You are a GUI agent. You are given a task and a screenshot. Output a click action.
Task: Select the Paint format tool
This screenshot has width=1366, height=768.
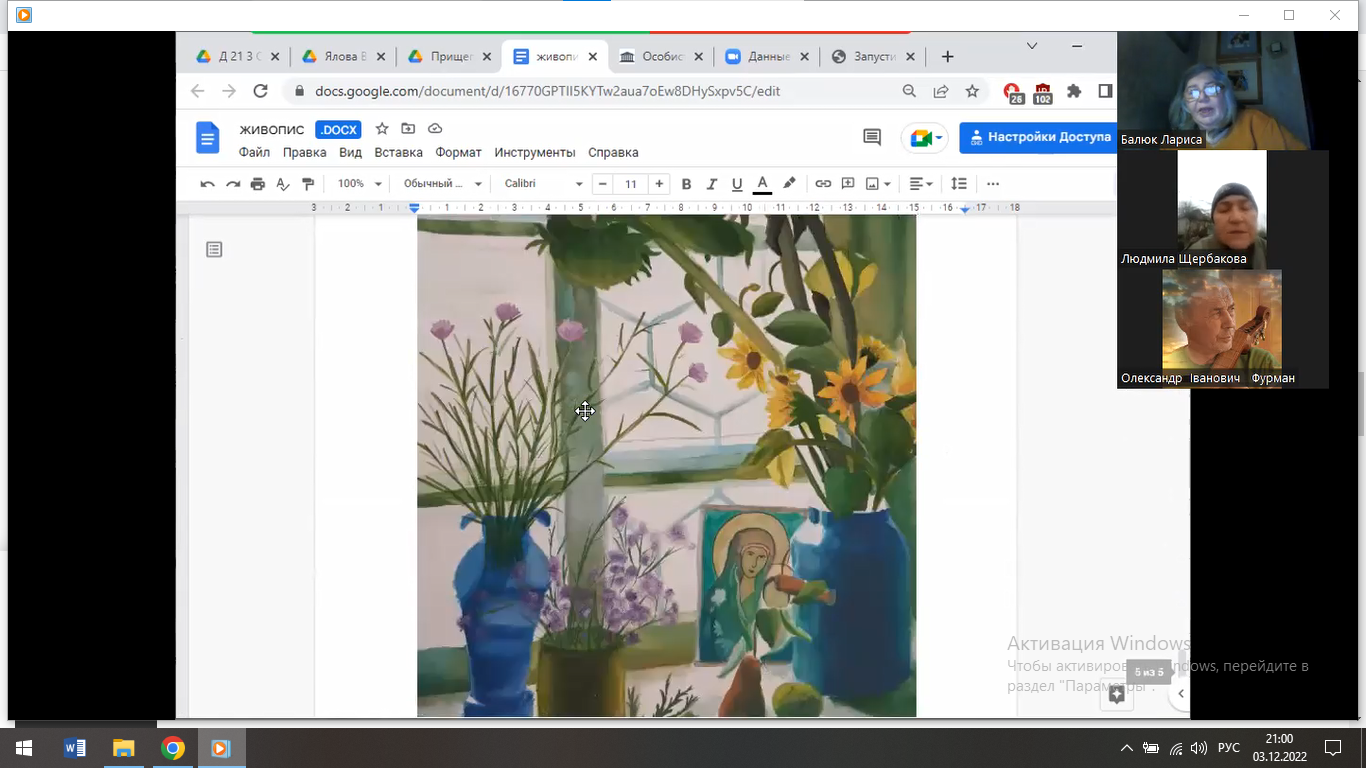(308, 184)
